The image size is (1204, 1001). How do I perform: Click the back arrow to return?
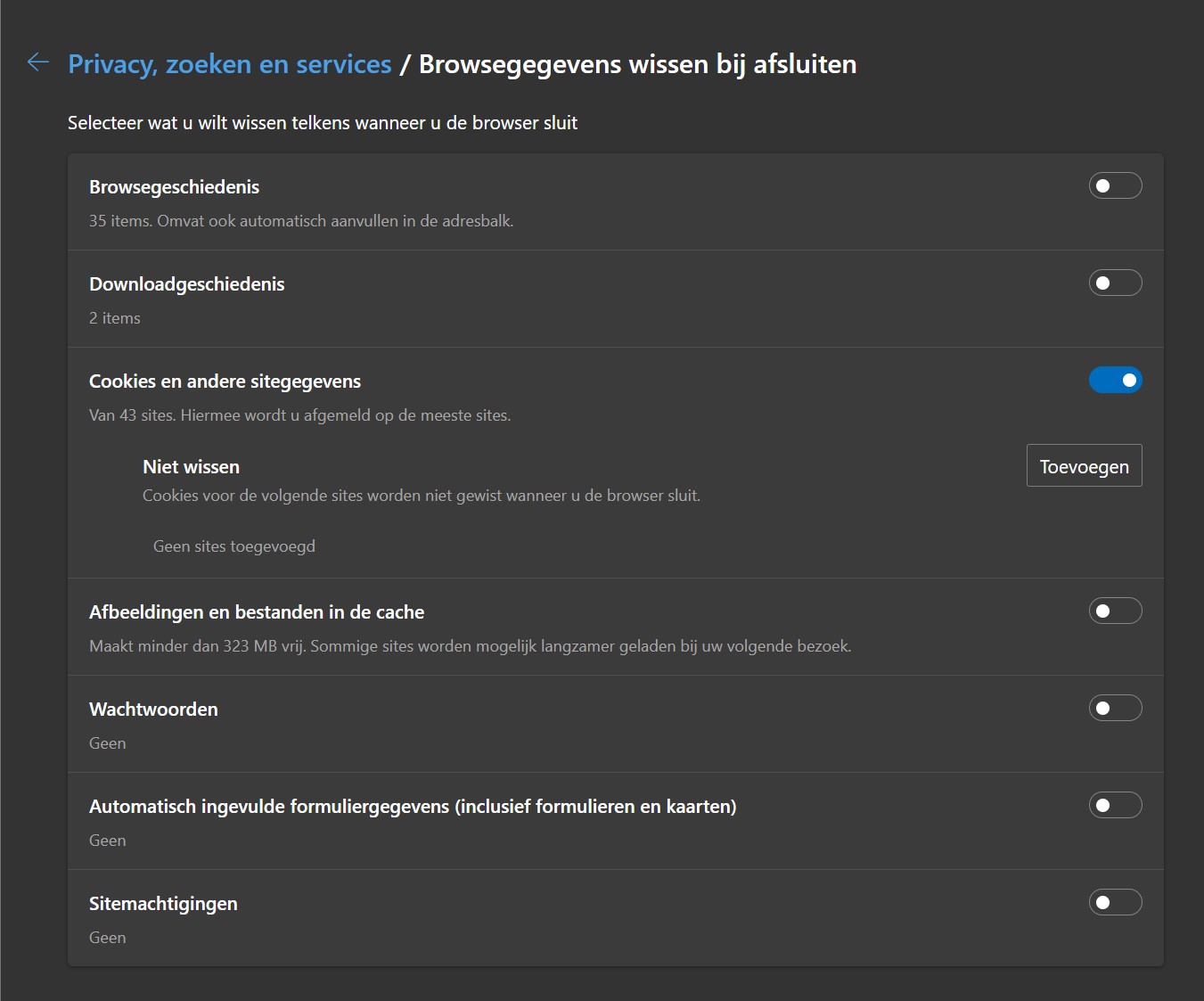pos(37,62)
